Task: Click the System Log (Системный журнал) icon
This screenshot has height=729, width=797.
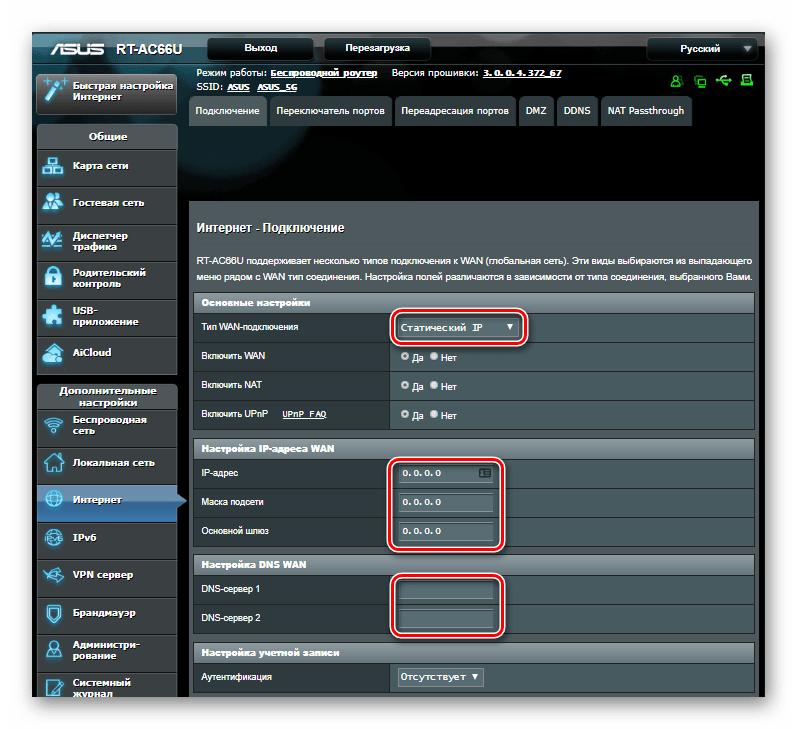Action: [x=54, y=687]
